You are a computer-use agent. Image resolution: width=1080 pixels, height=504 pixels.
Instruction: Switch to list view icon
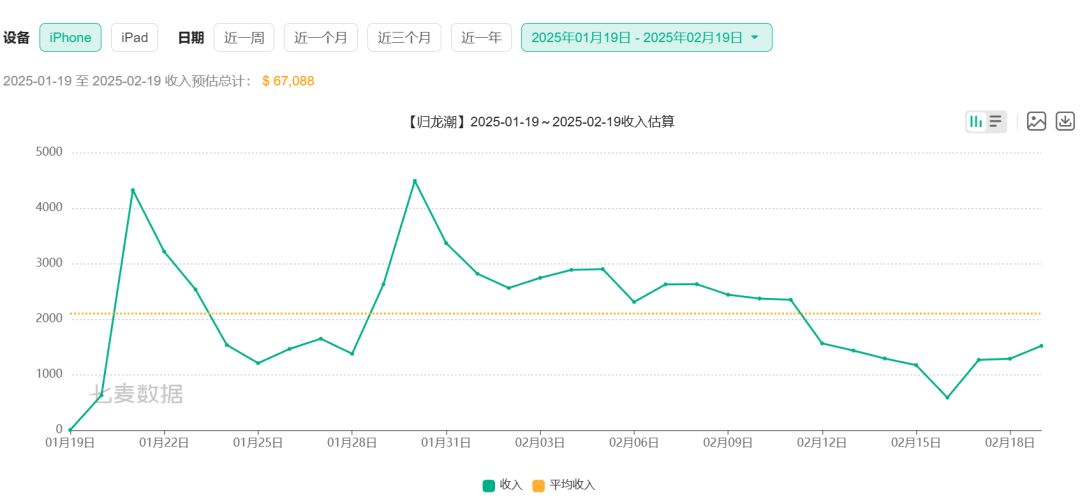coord(995,121)
